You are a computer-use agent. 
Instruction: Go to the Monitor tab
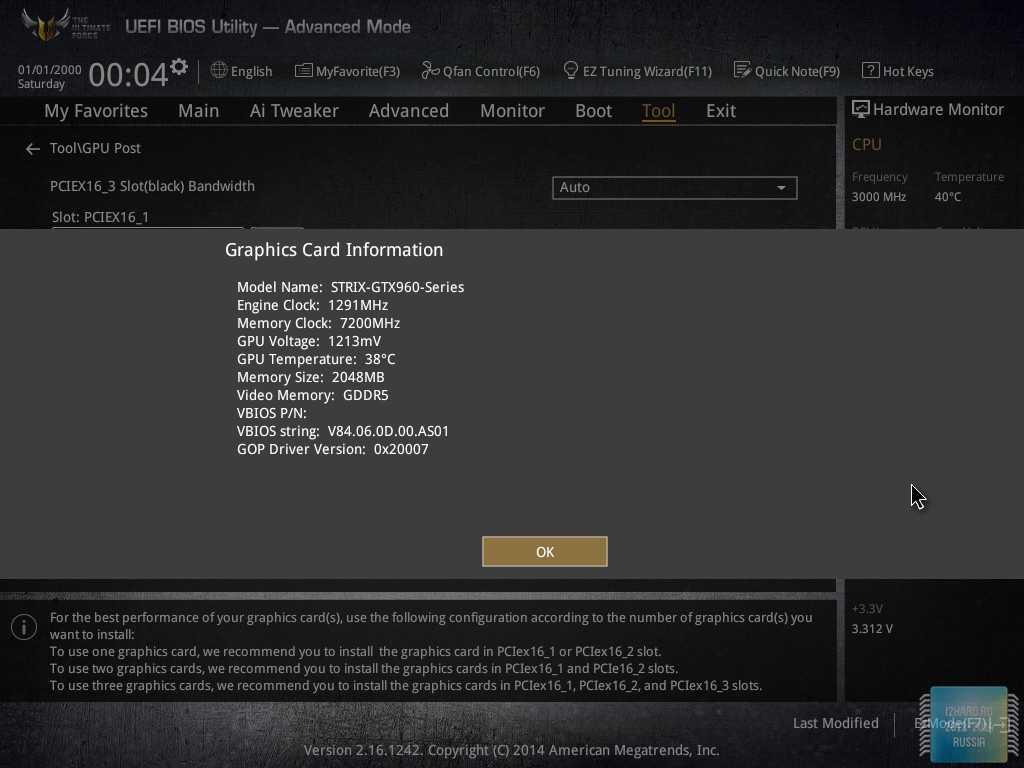pyautogui.click(x=512, y=111)
